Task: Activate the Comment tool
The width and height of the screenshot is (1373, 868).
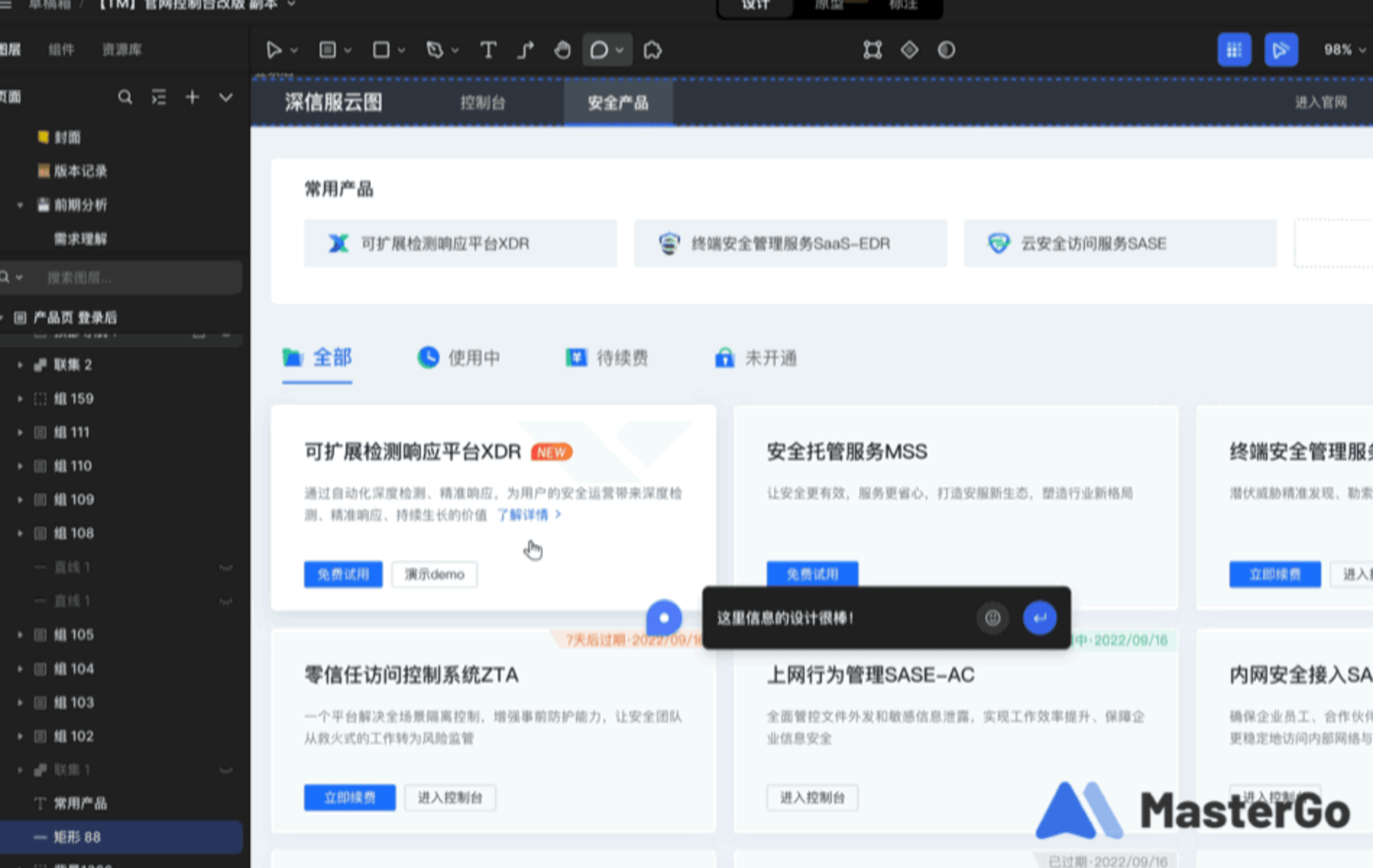Action: click(599, 50)
